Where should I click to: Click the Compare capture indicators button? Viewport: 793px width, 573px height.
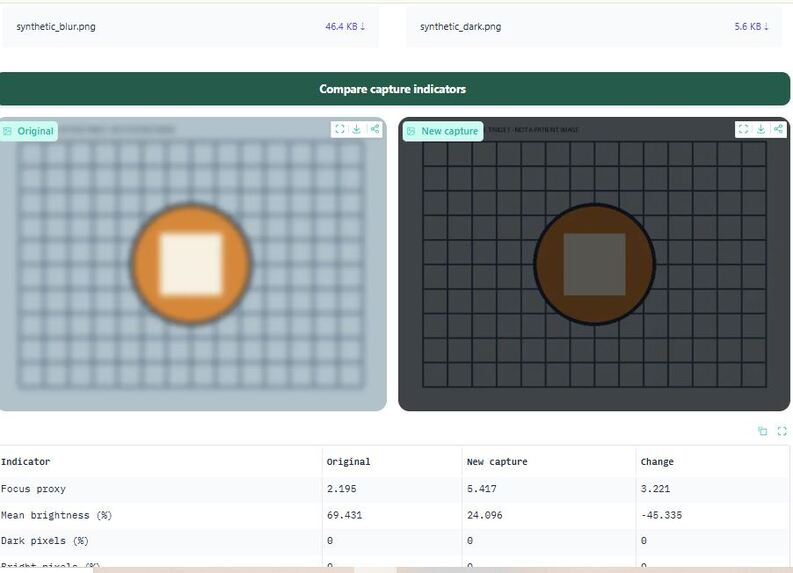[394, 89]
